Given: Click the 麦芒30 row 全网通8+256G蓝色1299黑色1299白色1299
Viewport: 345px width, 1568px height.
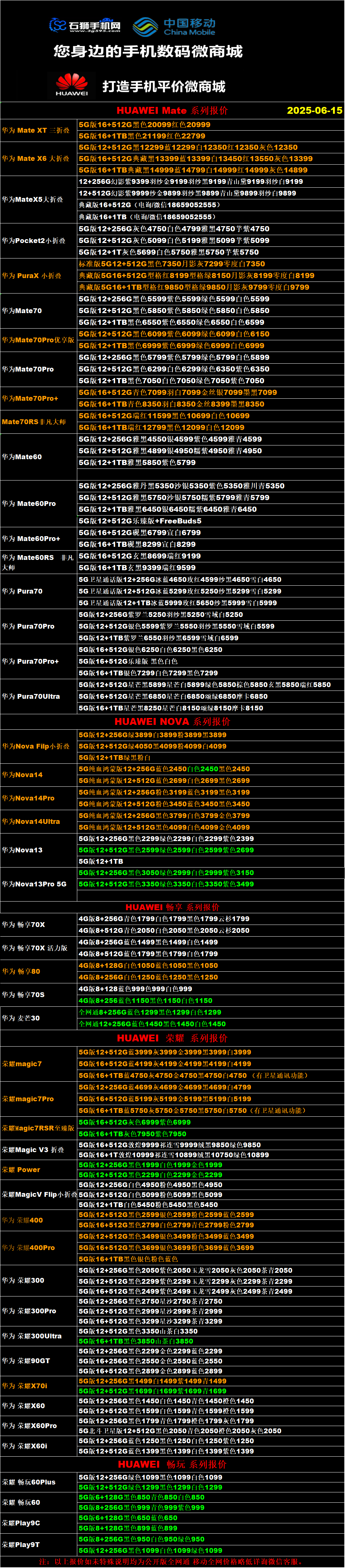Looking at the screenshot, I should (x=150, y=1012).
